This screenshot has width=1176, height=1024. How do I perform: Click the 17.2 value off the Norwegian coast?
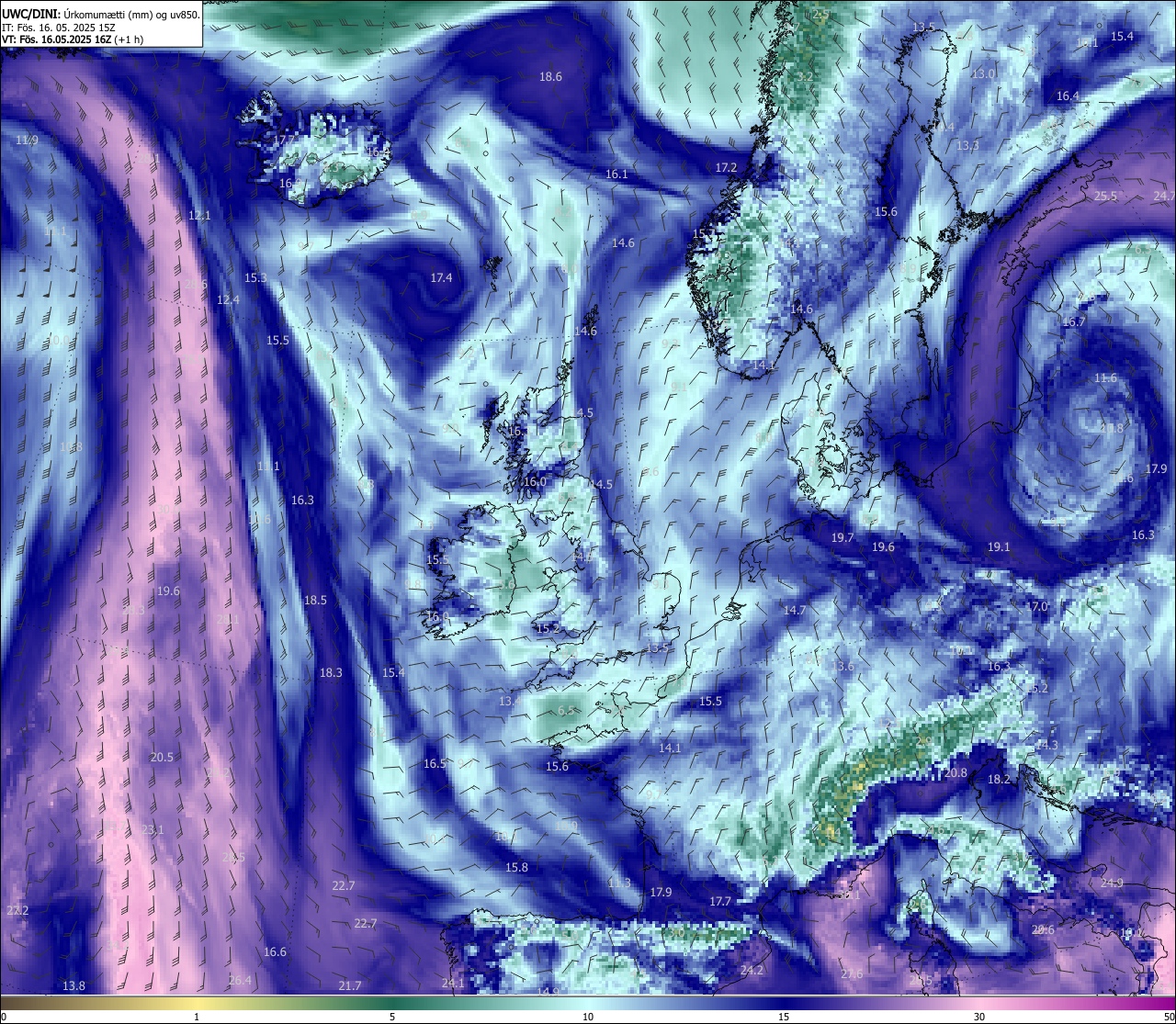click(x=726, y=168)
